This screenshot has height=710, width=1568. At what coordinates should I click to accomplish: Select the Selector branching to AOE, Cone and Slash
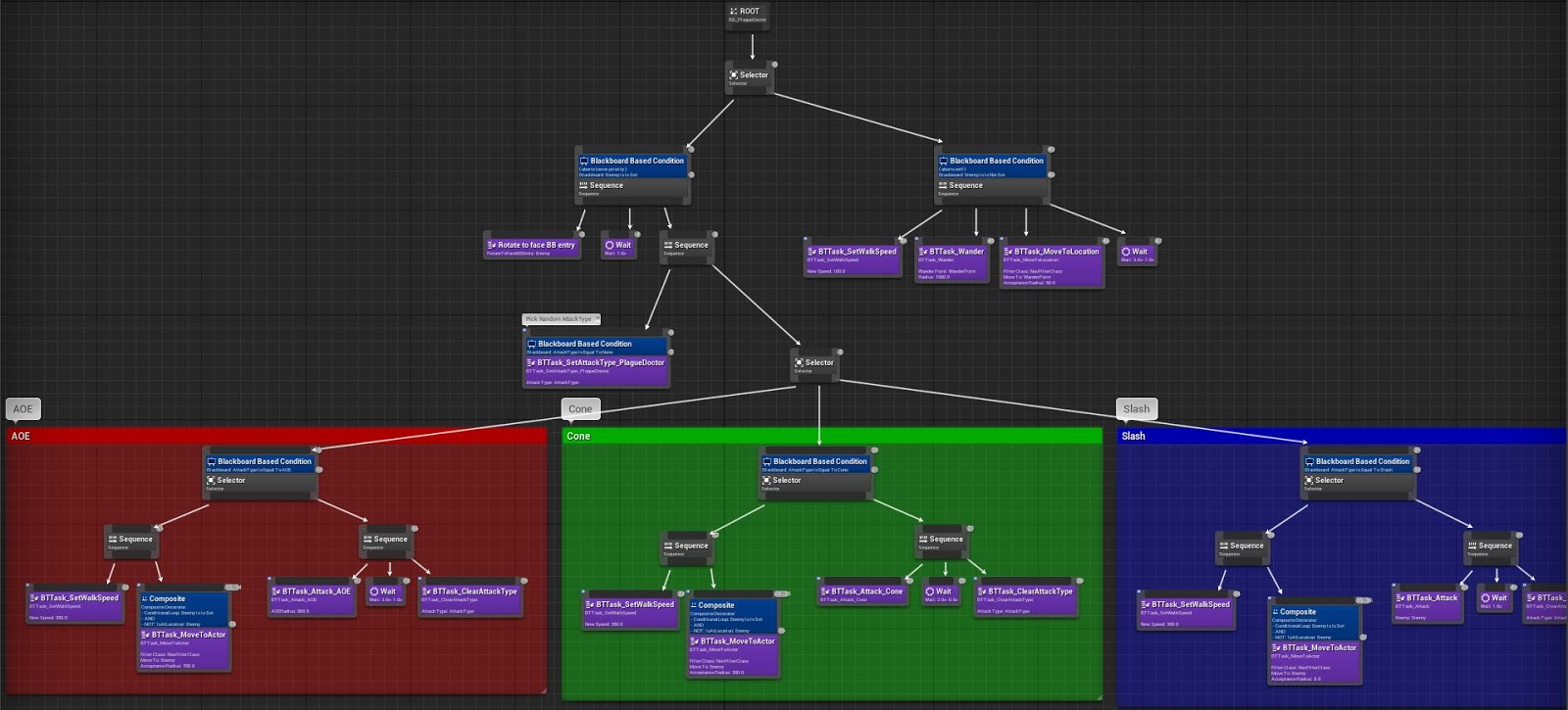pos(814,365)
